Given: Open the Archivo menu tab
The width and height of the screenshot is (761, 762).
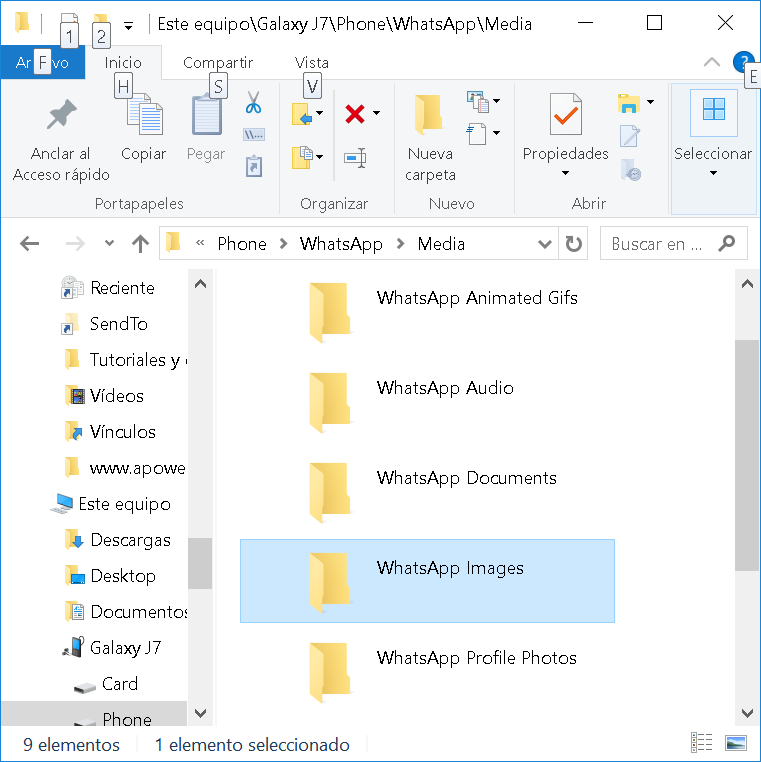Looking at the screenshot, I should click(42, 62).
